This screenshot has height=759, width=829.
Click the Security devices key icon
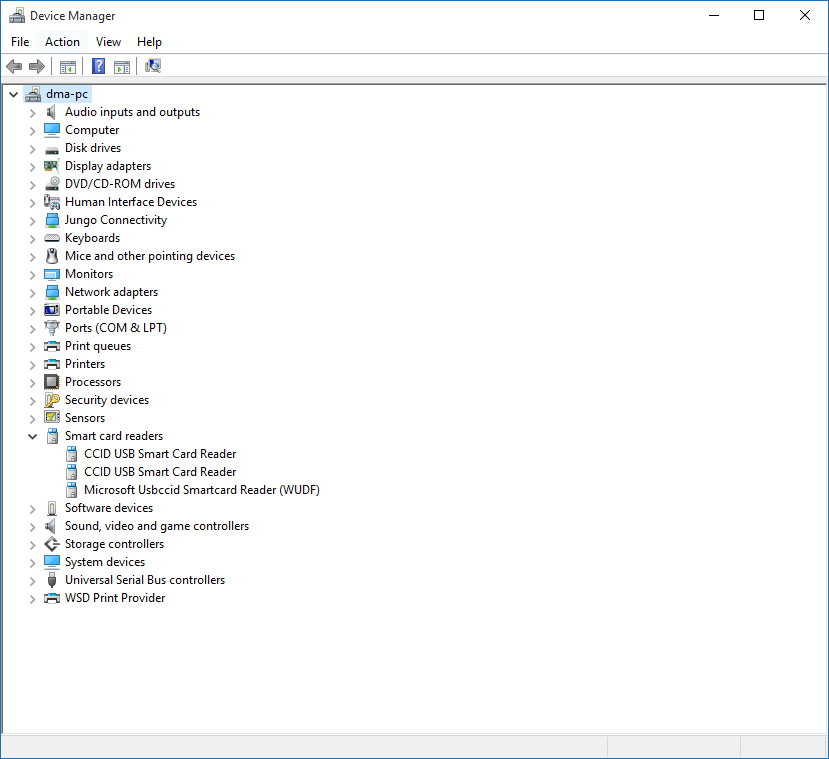tap(52, 400)
